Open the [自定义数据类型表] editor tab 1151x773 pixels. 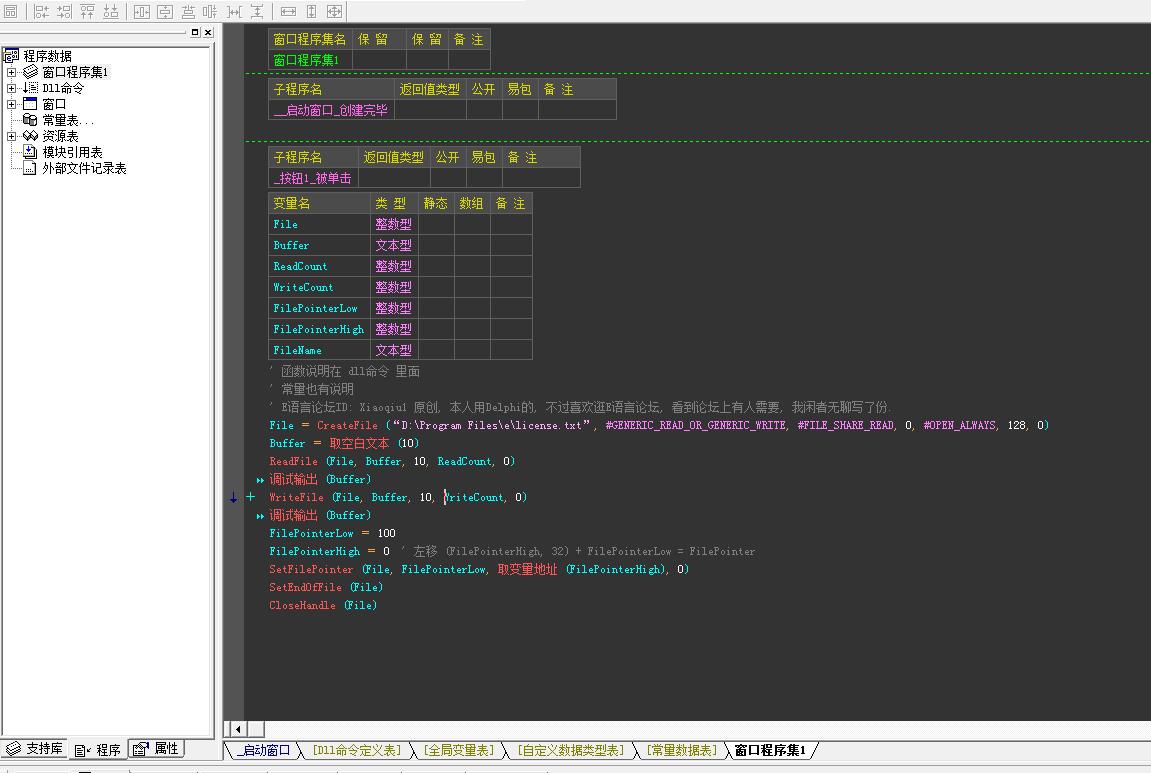[x=570, y=750]
